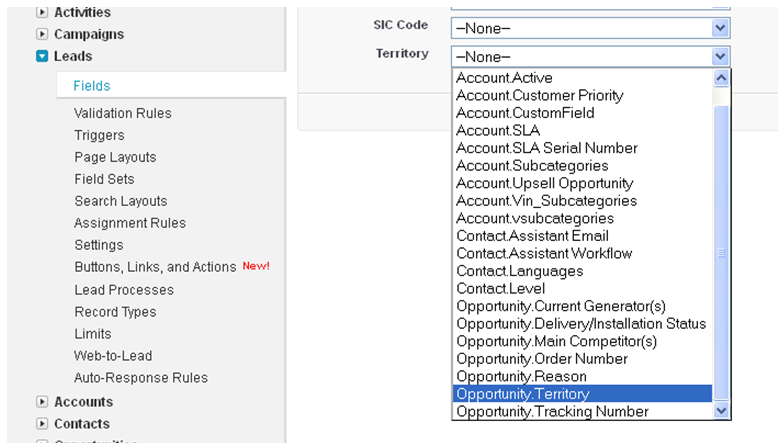782x443 pixels.
Task: Click the dropdown list scrollbar thumb
Action: coord(721,250)
